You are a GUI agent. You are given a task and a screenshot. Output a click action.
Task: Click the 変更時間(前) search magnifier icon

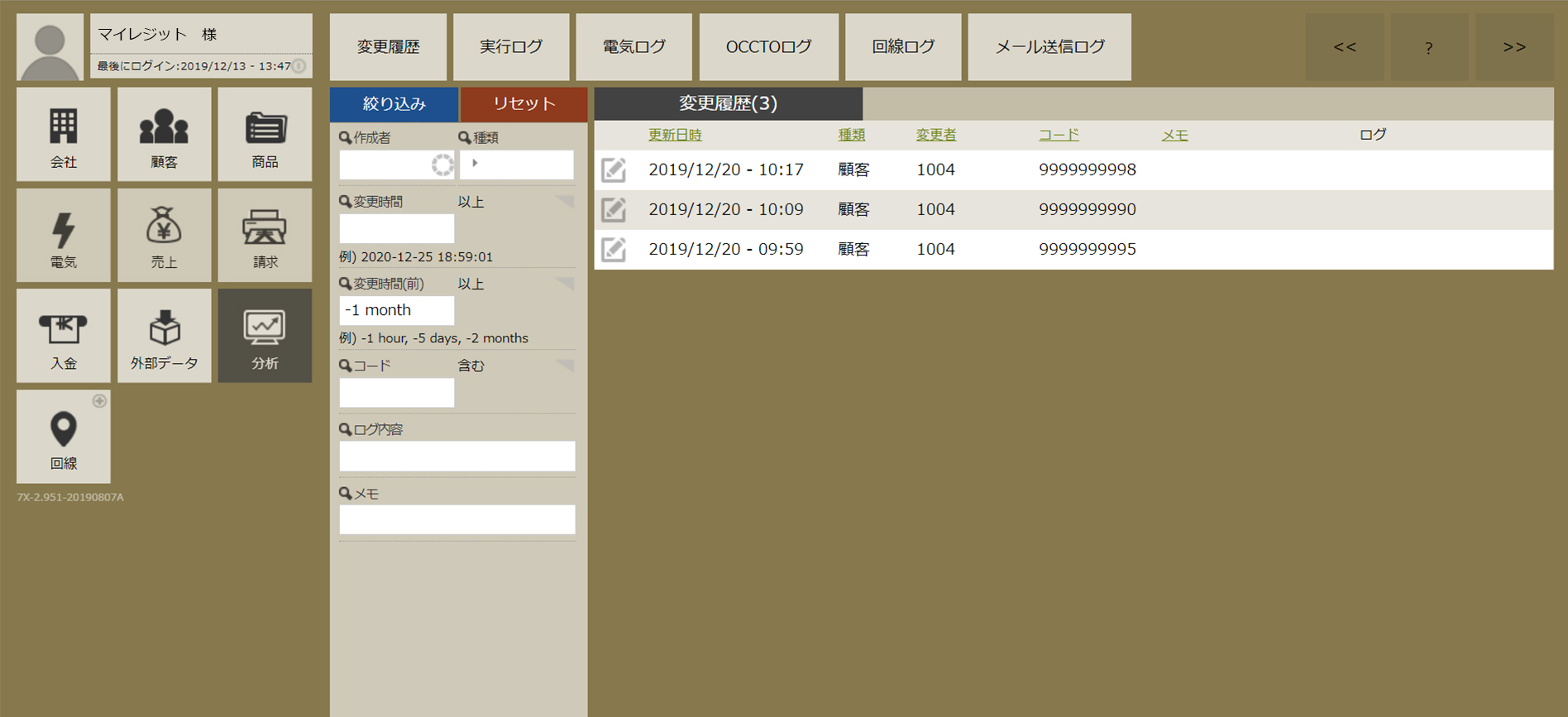(x=346, y=284)
